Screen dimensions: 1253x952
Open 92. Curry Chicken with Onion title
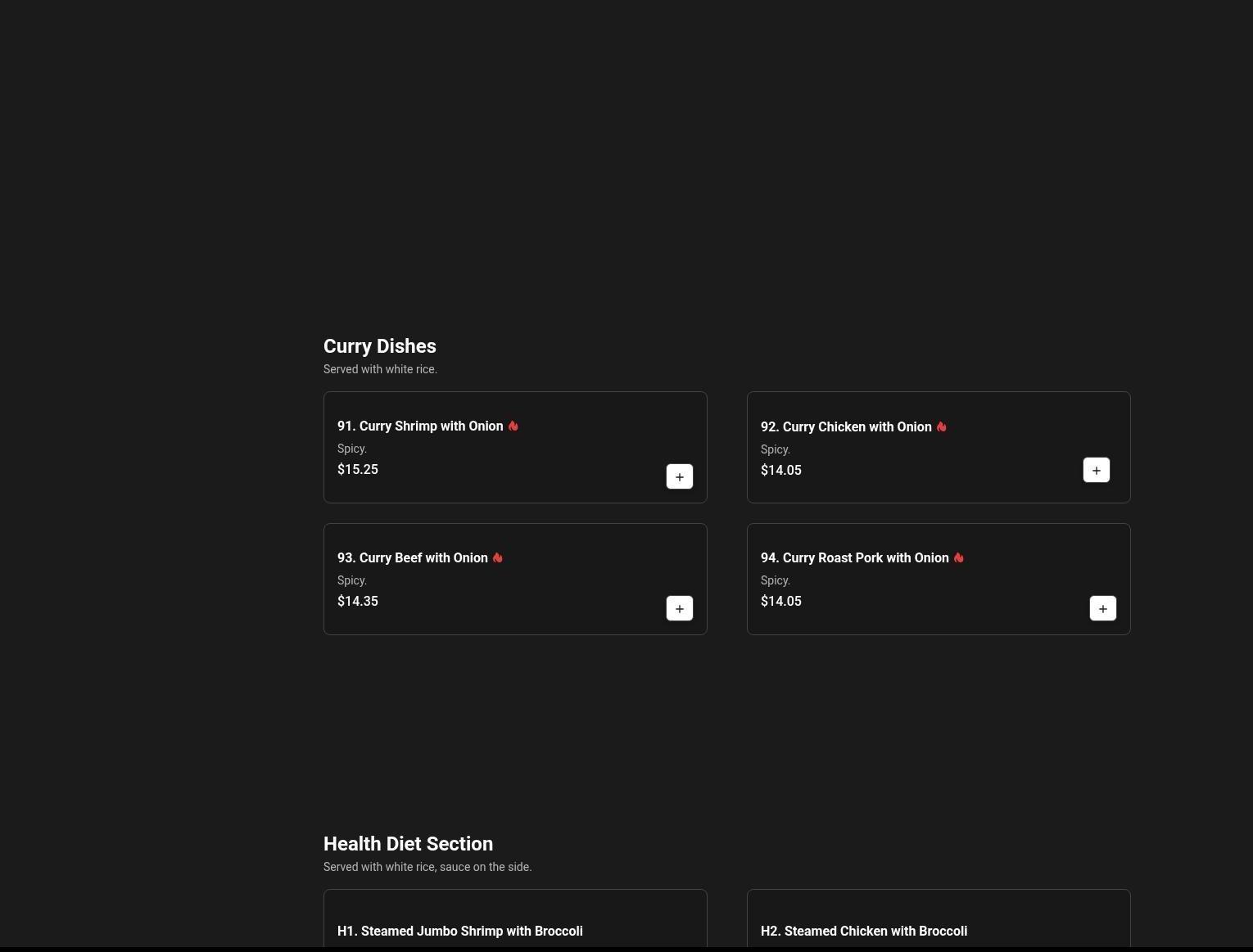tap(845, 426)
